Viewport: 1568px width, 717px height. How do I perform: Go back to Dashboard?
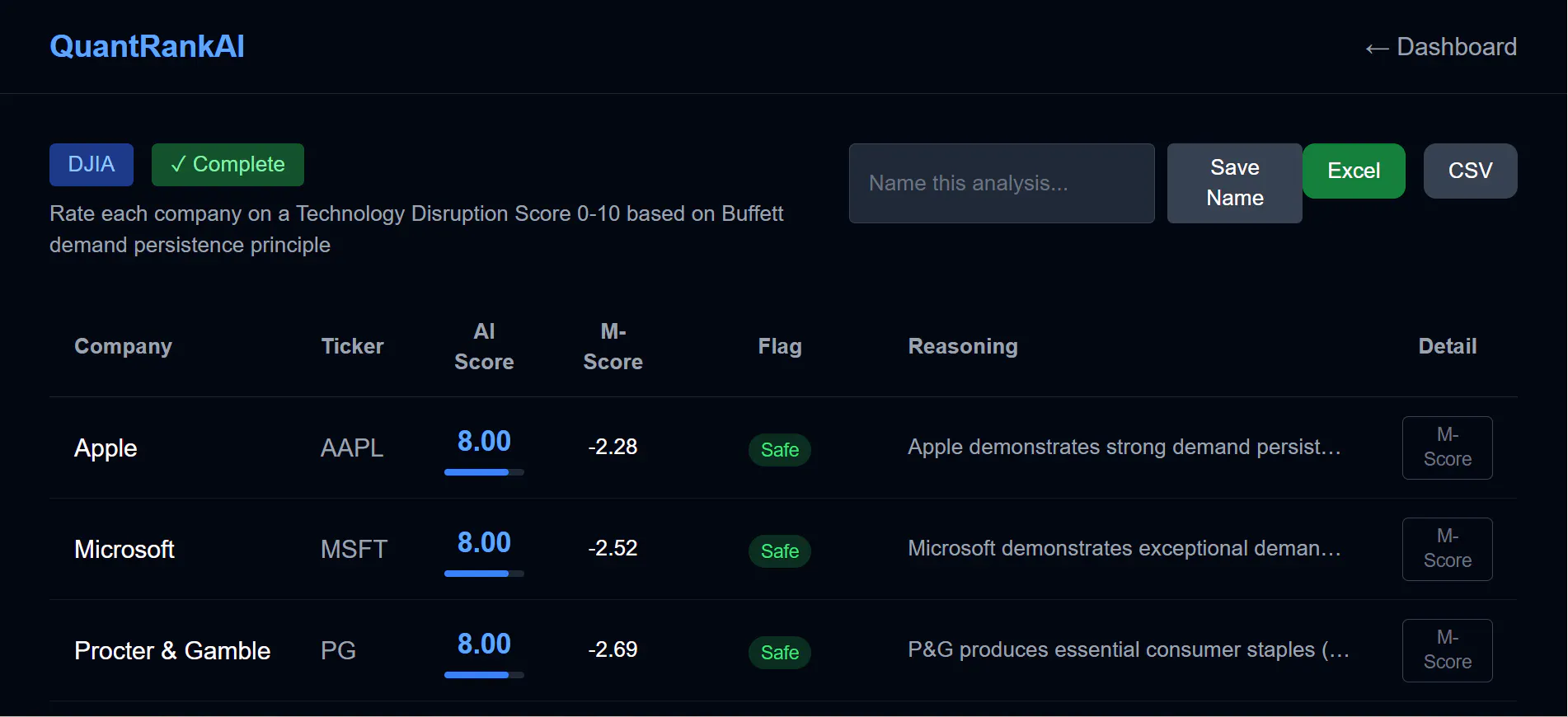click(x=1440, y=47)
